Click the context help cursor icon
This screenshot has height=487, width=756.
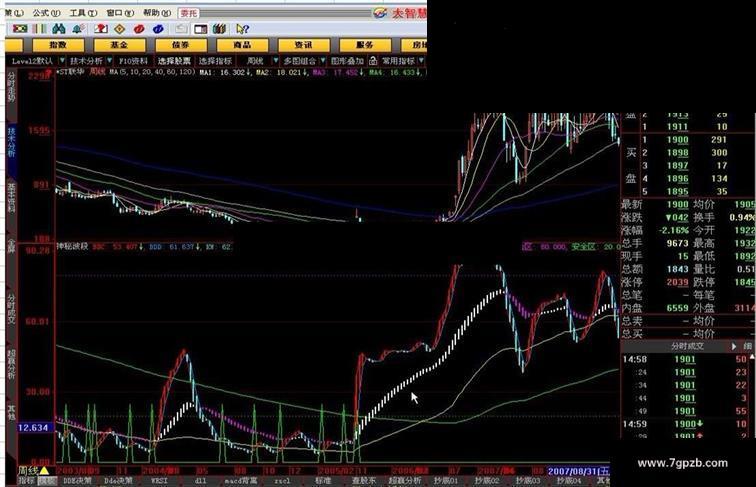tap(242, 29)
